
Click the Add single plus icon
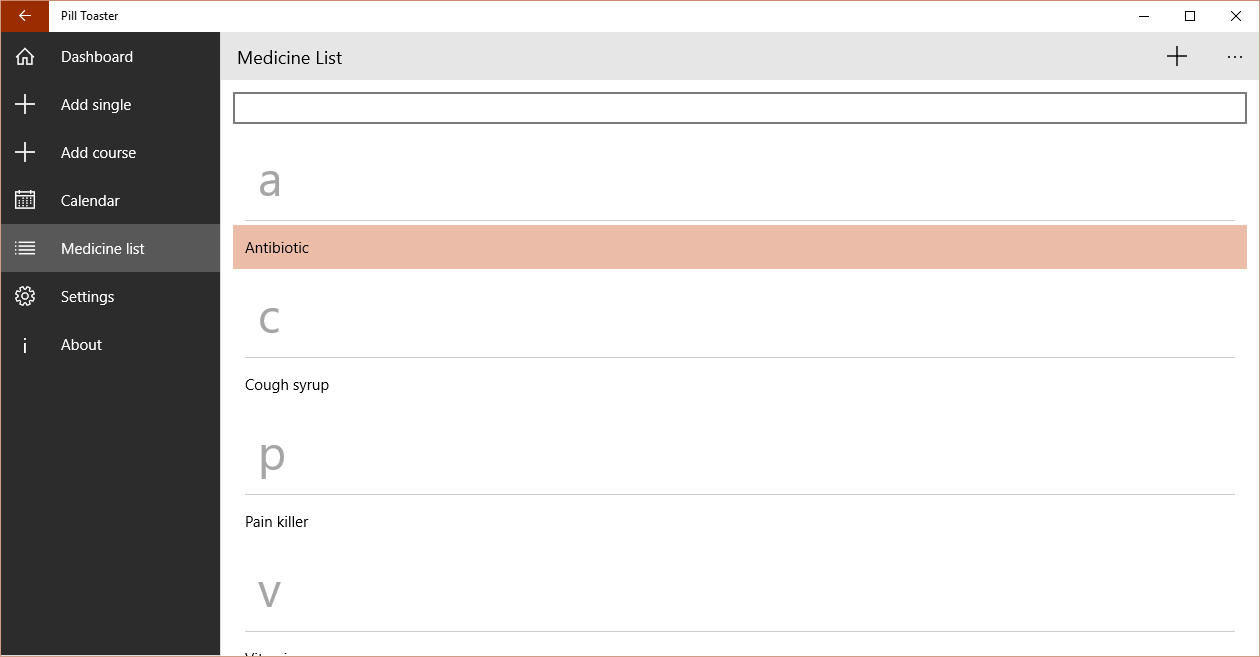(25, 105)
